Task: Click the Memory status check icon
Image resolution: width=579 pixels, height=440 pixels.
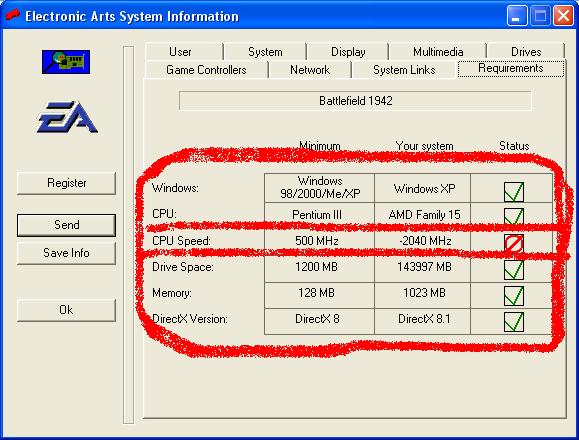Action: (x=514, y=296)
